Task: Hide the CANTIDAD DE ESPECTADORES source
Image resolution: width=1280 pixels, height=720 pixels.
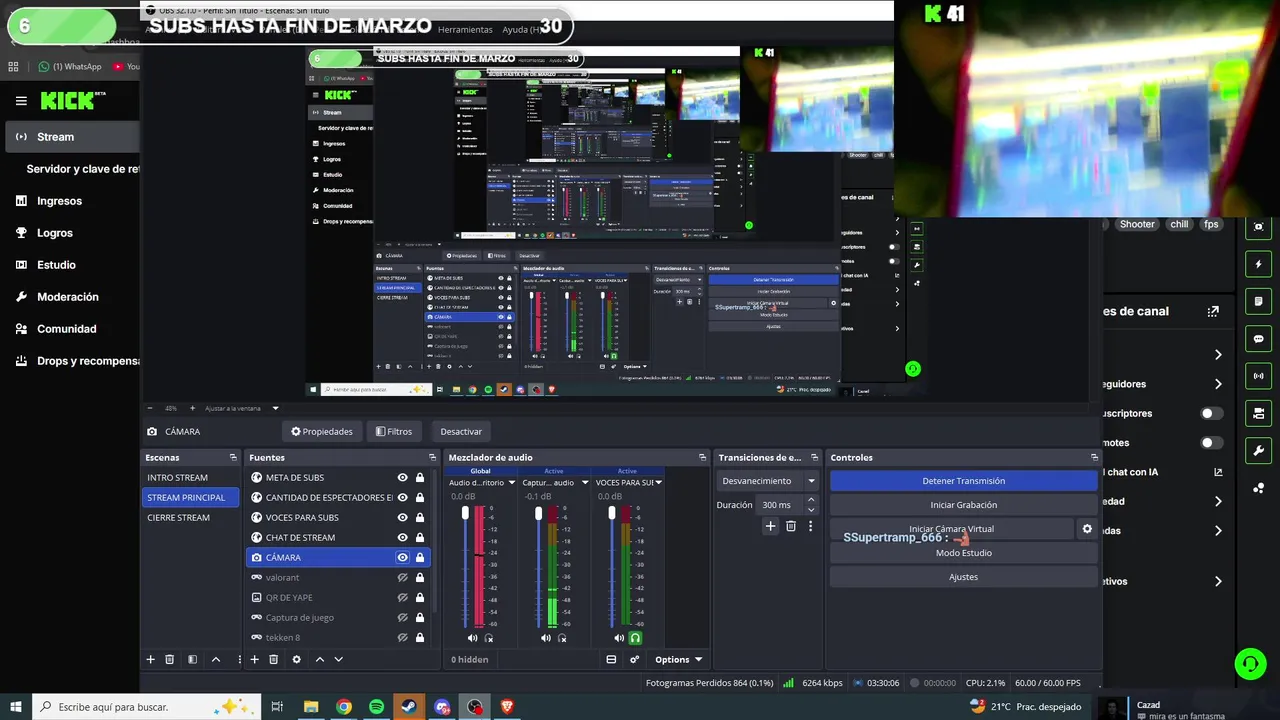Action: pyautogui.click(x=402, y=498)
